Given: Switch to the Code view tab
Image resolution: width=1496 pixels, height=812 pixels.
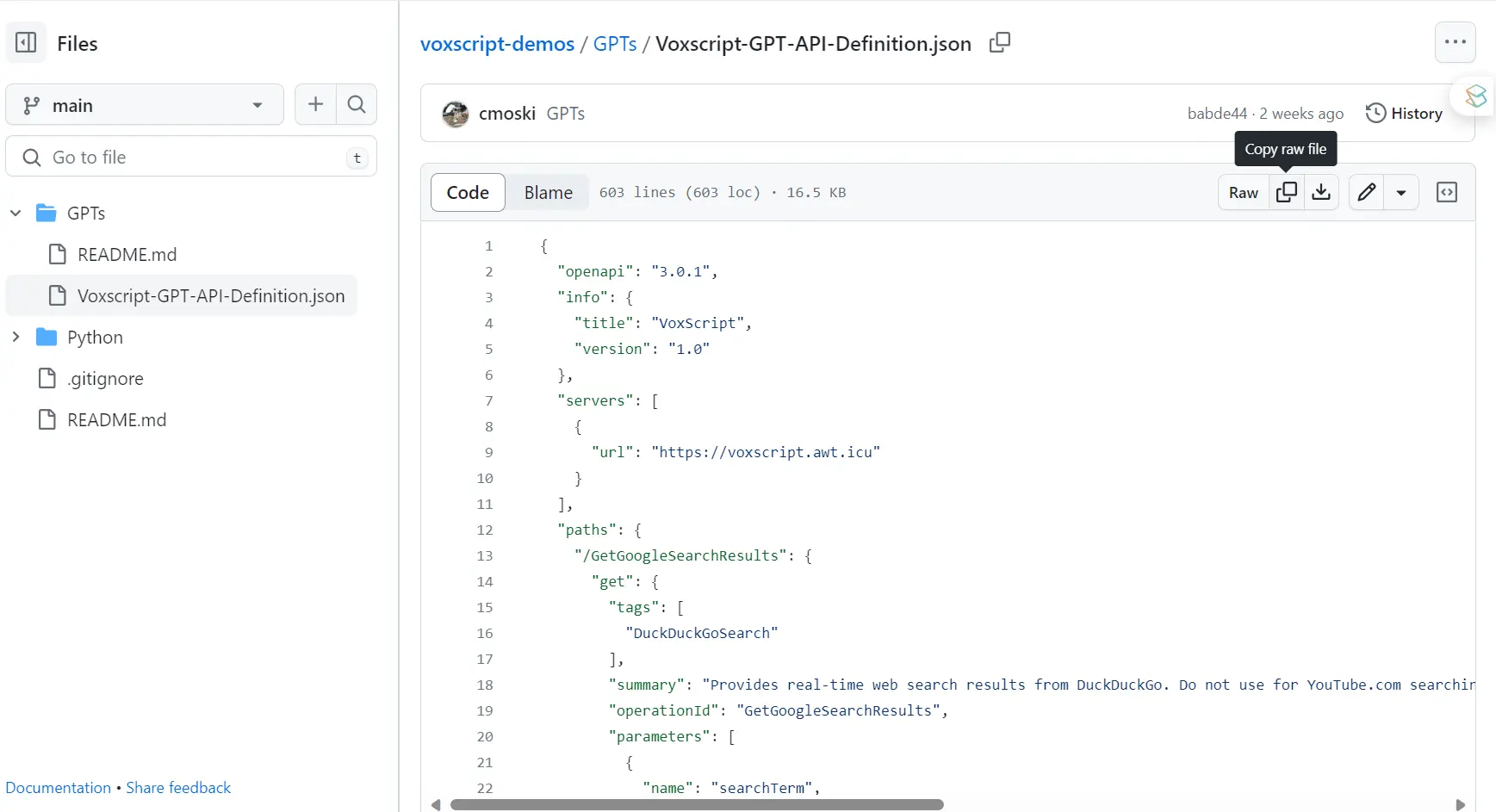Looking at the screenshot, I should click(x=468, y=192).
